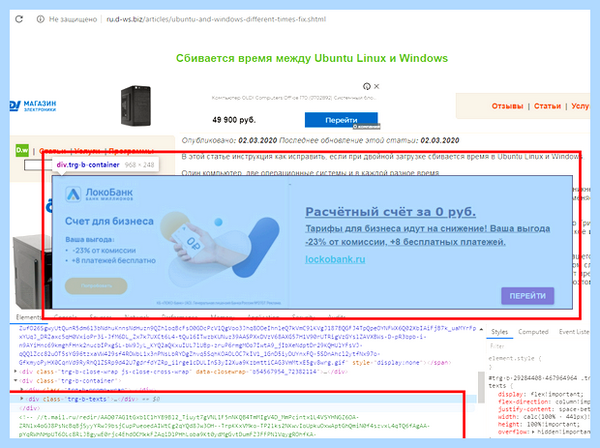
Task: Expand the trg-b-texts div node
Action: click(x=22, y=399)
